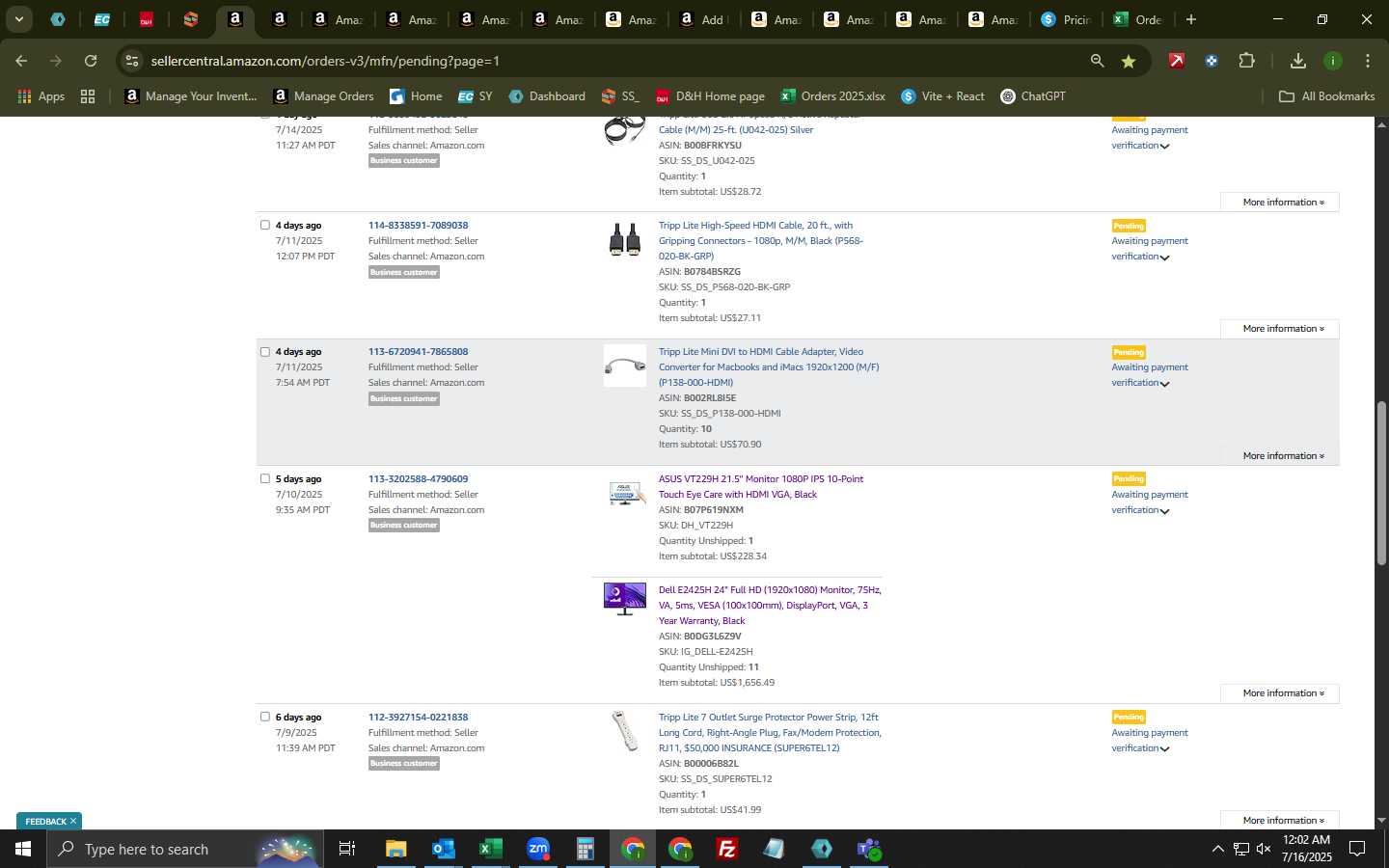Switch to the Pricing tab
1389x868 pixels.
click(1066, 19)
